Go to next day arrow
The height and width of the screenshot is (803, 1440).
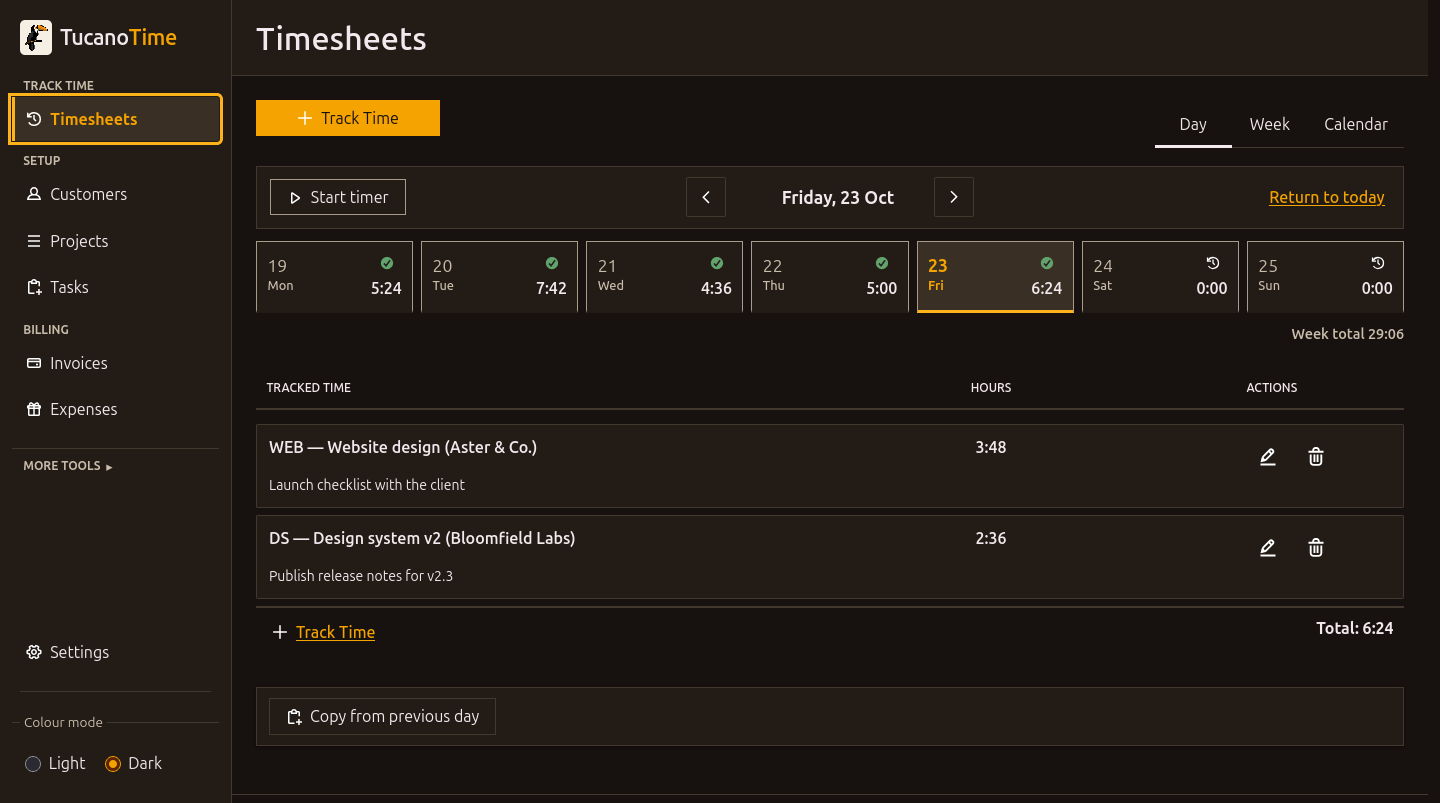954,197
